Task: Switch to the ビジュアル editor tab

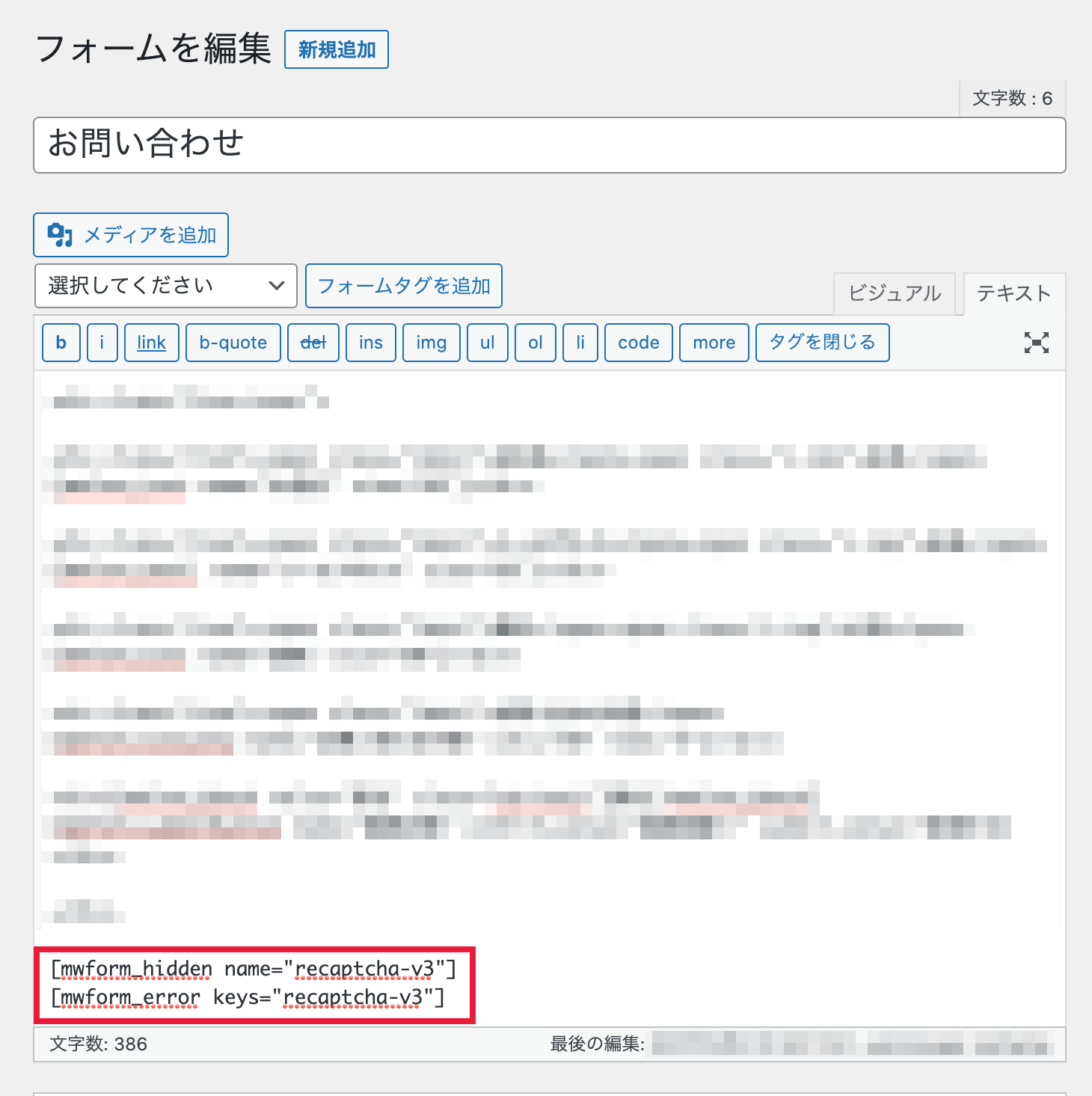Action: (x=895, y=293)
